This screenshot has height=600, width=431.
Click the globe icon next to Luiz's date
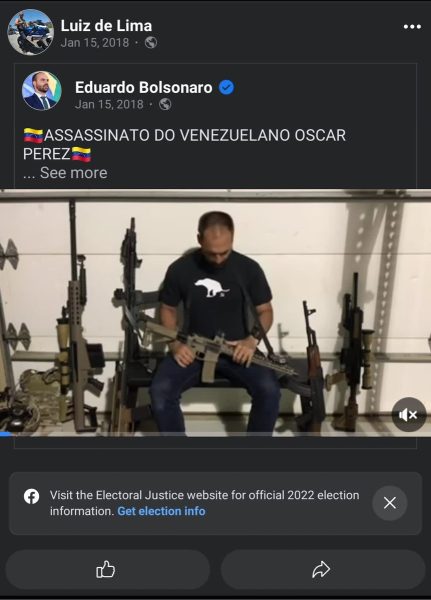tap(151, 42)
